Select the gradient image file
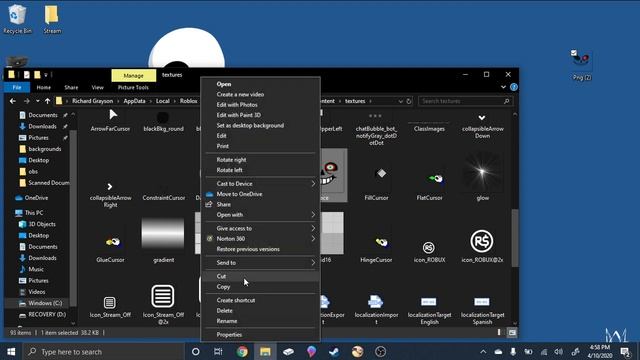 [163, 240]
